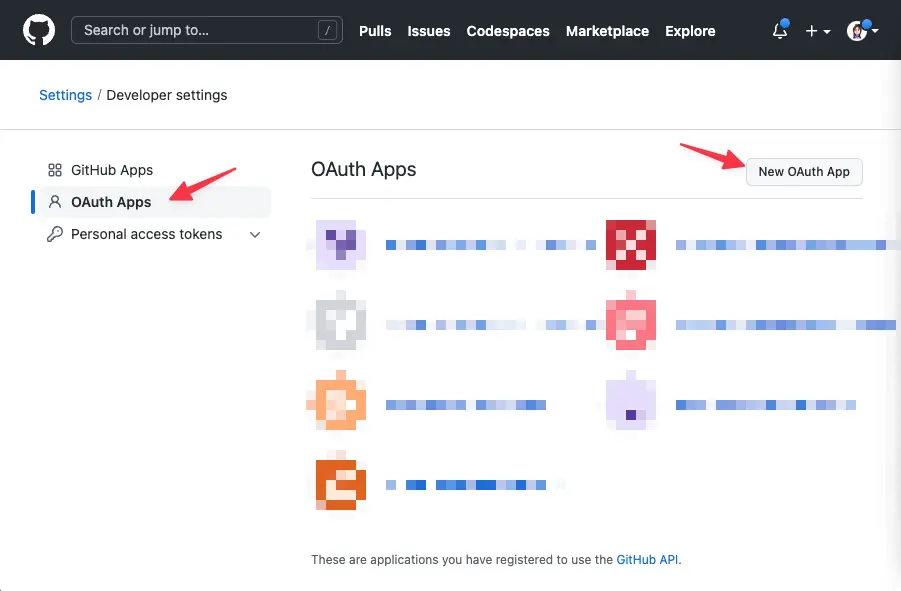Viewport: 901px width, 591px height.
Task: Open the Explore menu item
Action: (x=690, y=31)
